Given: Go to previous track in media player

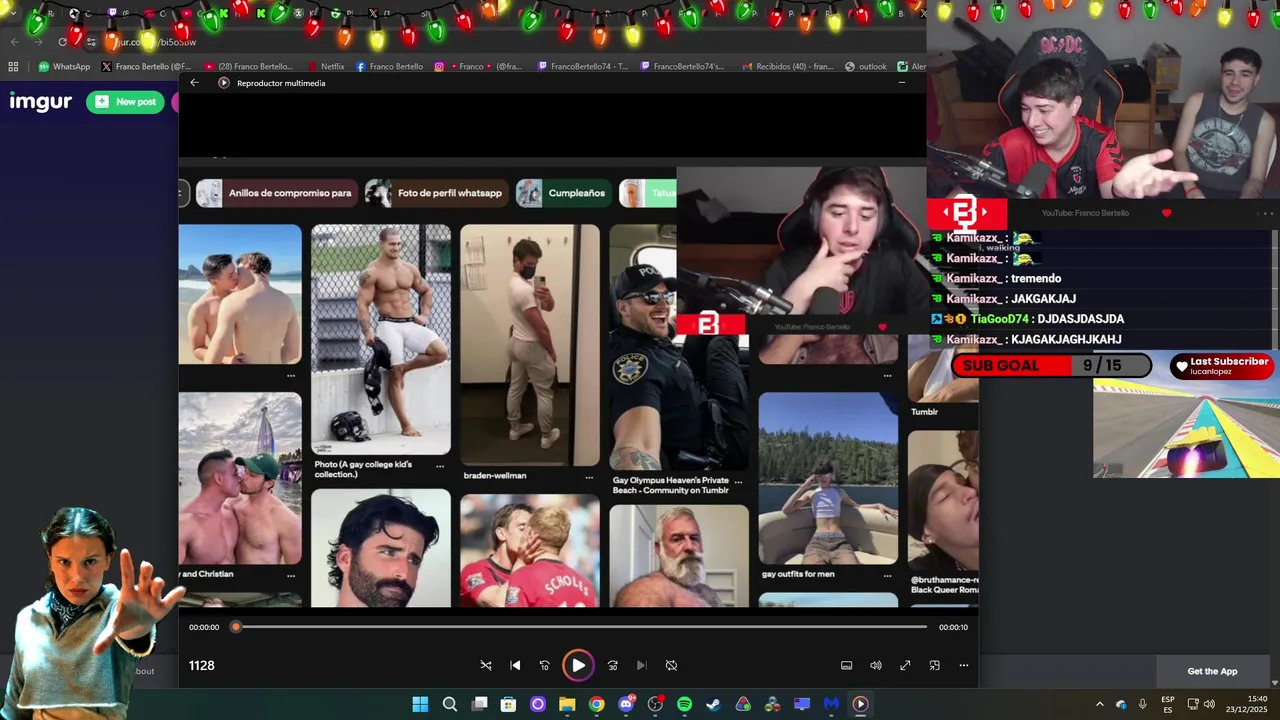Looking at the screenshot, I should [515, 665].
